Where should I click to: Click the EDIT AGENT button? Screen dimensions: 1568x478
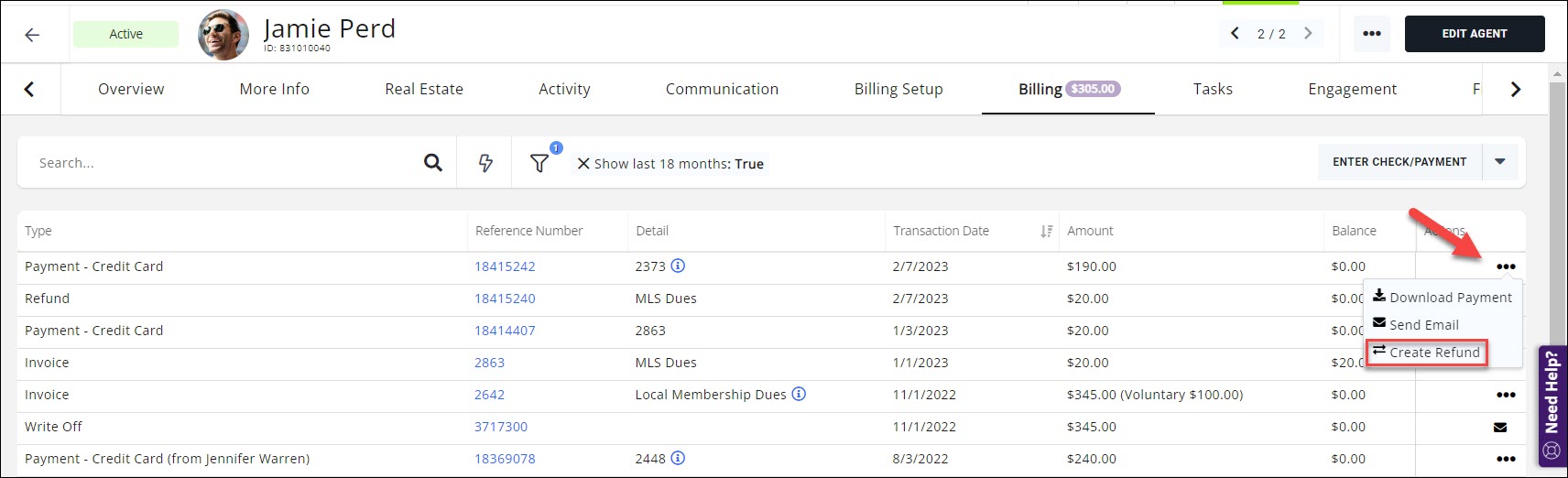point(1474,34)
